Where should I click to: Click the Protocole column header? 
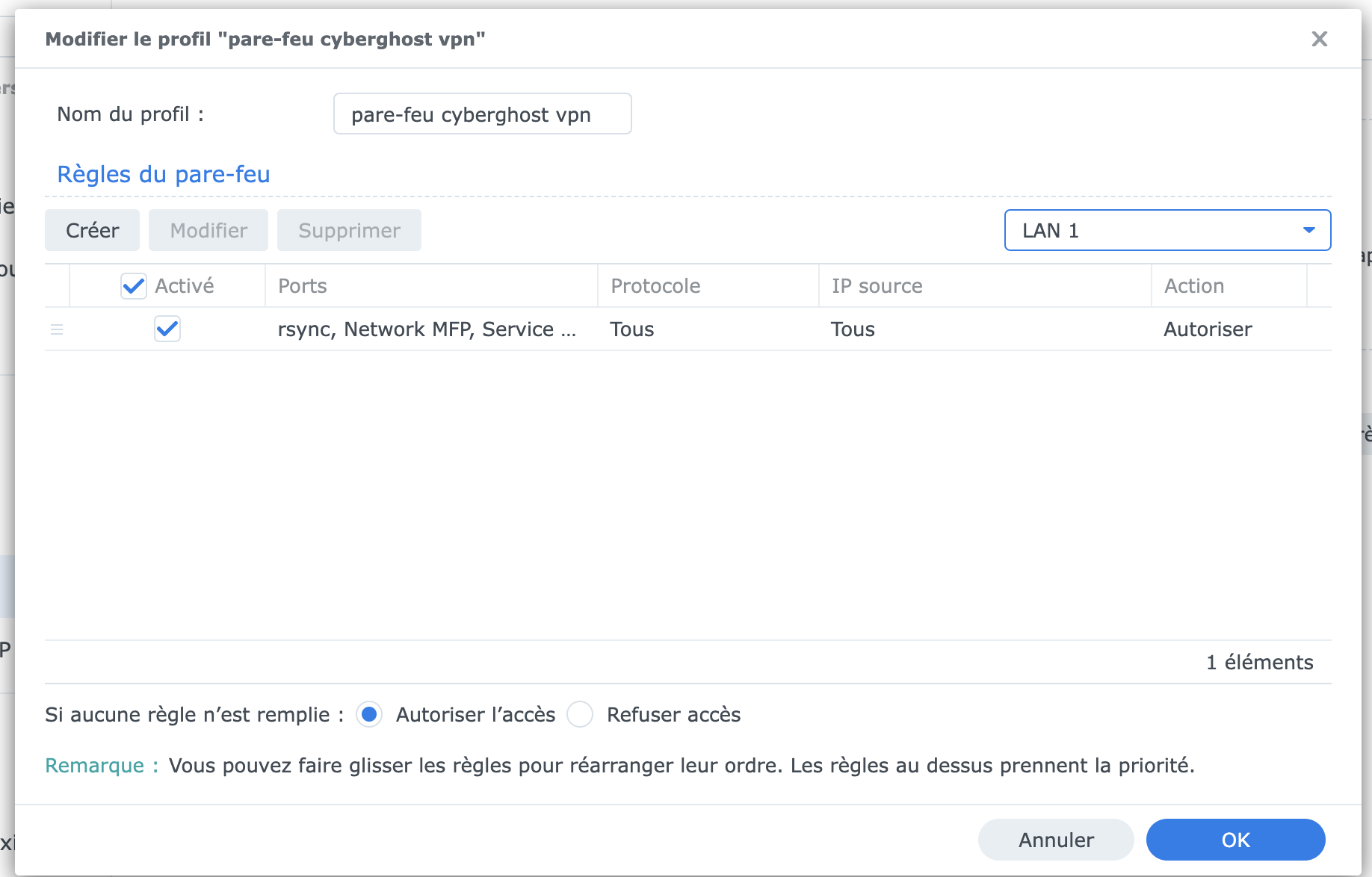pyautogui.click(x=707, y=286)
